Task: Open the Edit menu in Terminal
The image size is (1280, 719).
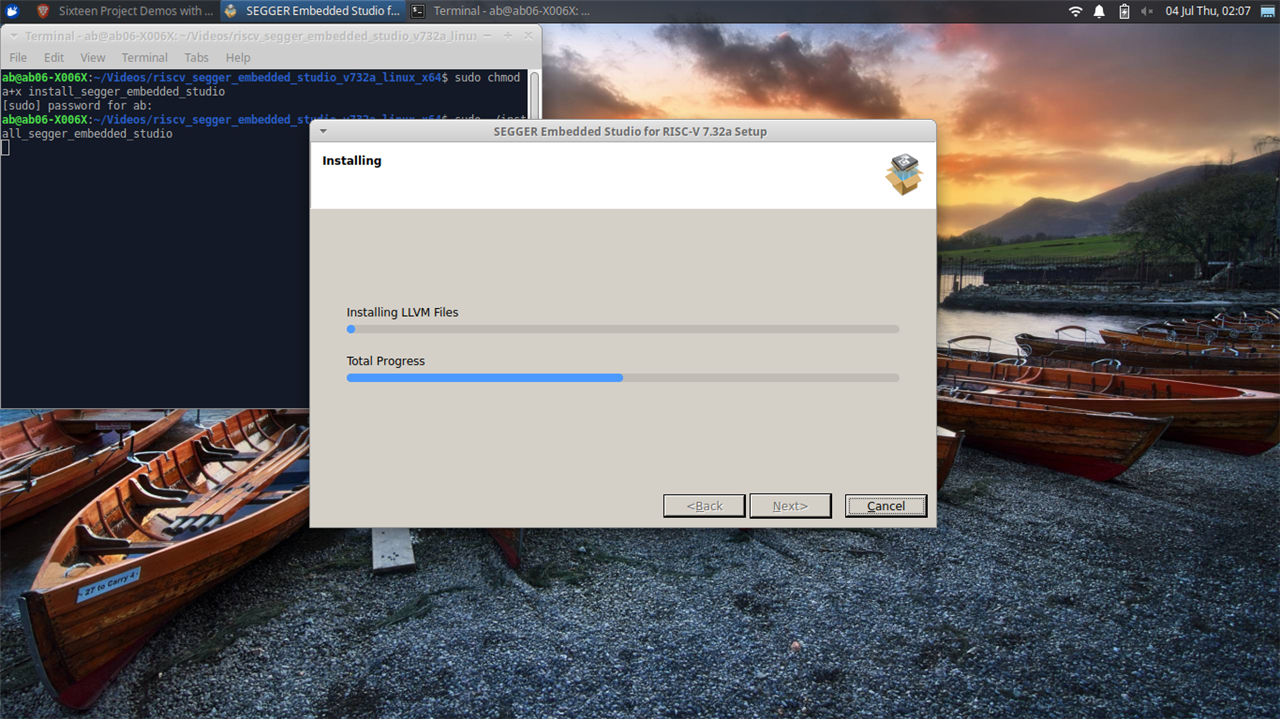Action: click(x=54, y=57)
